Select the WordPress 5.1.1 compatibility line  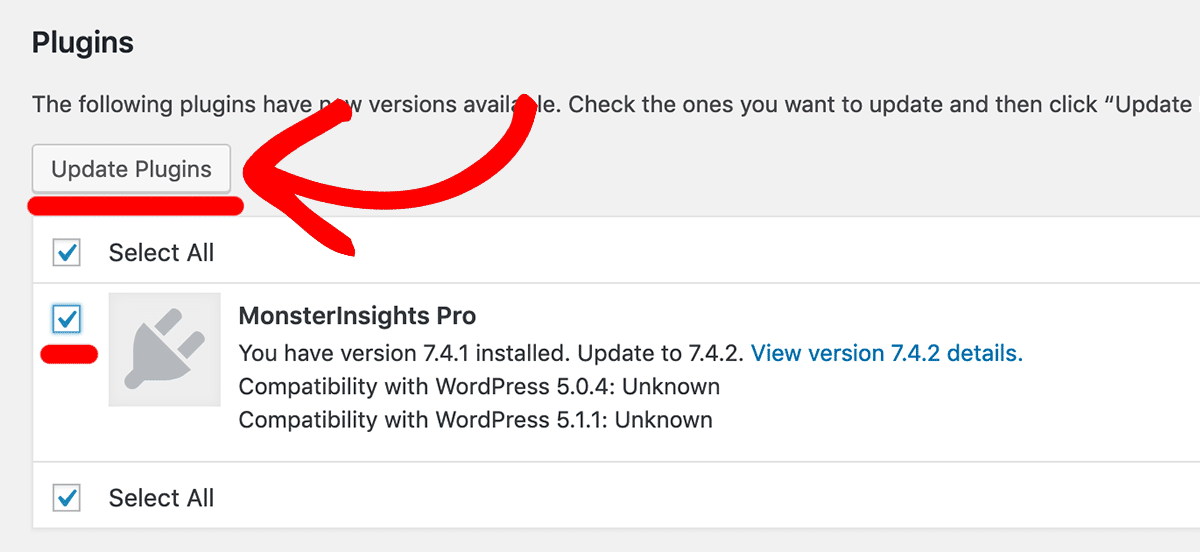point(475,419)
